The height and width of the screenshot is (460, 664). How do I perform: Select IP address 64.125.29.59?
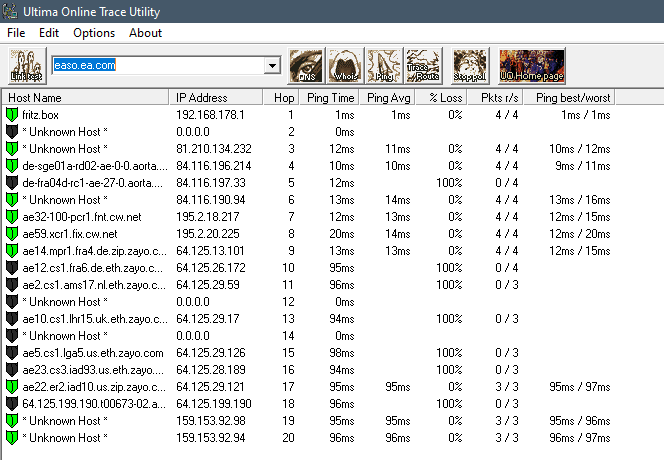(208, 285)
